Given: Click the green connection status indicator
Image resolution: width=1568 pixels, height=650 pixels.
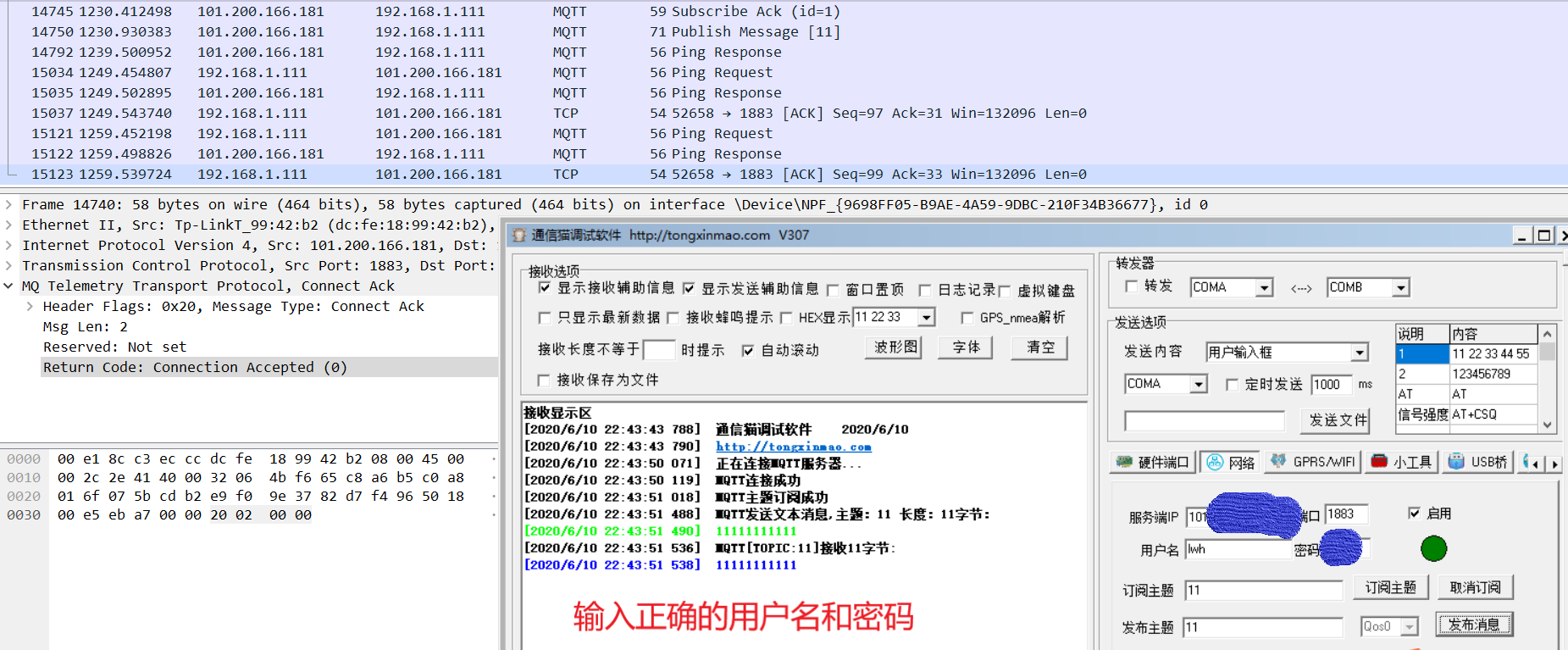Looking at the screenshot, I should pyautogui.click(x=1433, y=548).
